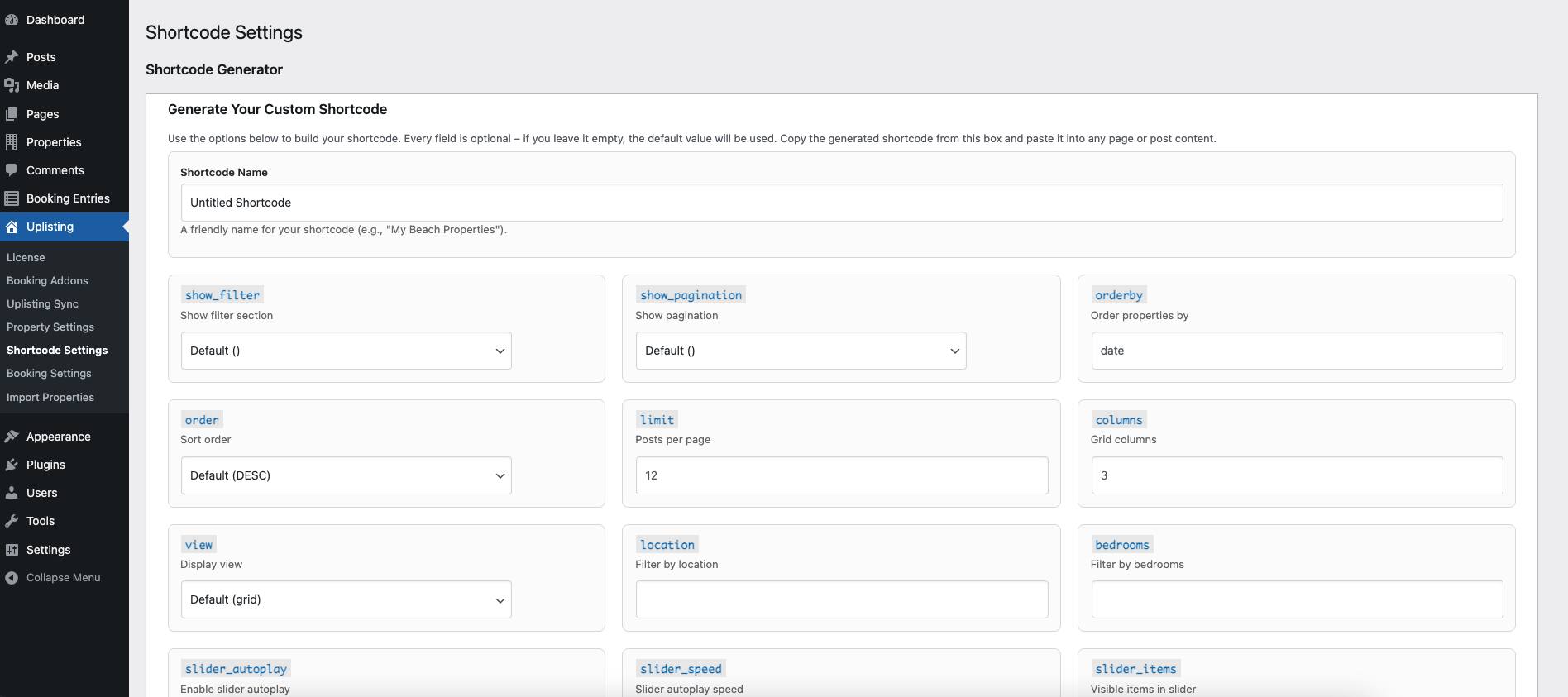Click the order code label
The image size is (1568, 697).
point(202,420)
